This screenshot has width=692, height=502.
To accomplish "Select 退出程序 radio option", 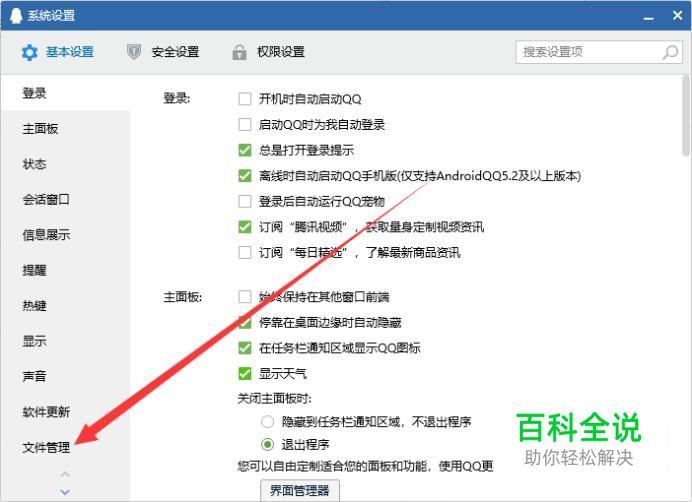I will (x=267, y=444).
